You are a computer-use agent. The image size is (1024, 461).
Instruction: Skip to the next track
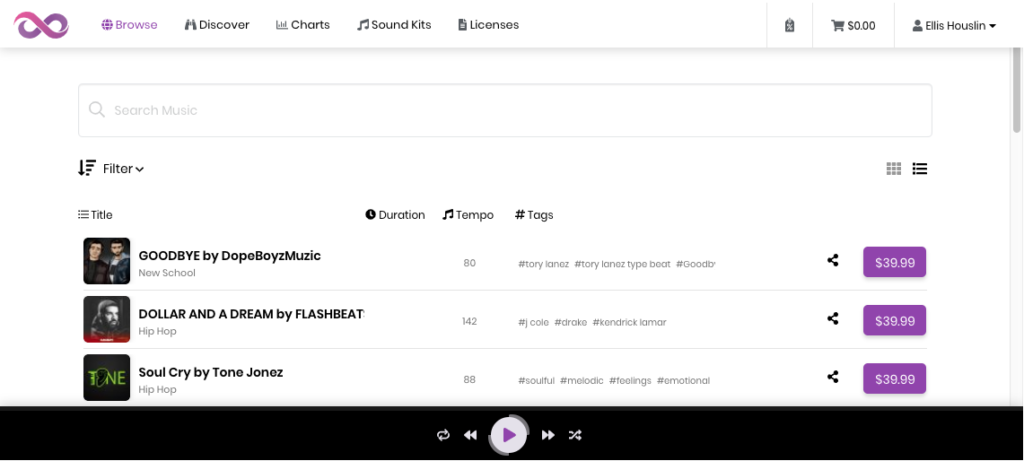[548, 435]
